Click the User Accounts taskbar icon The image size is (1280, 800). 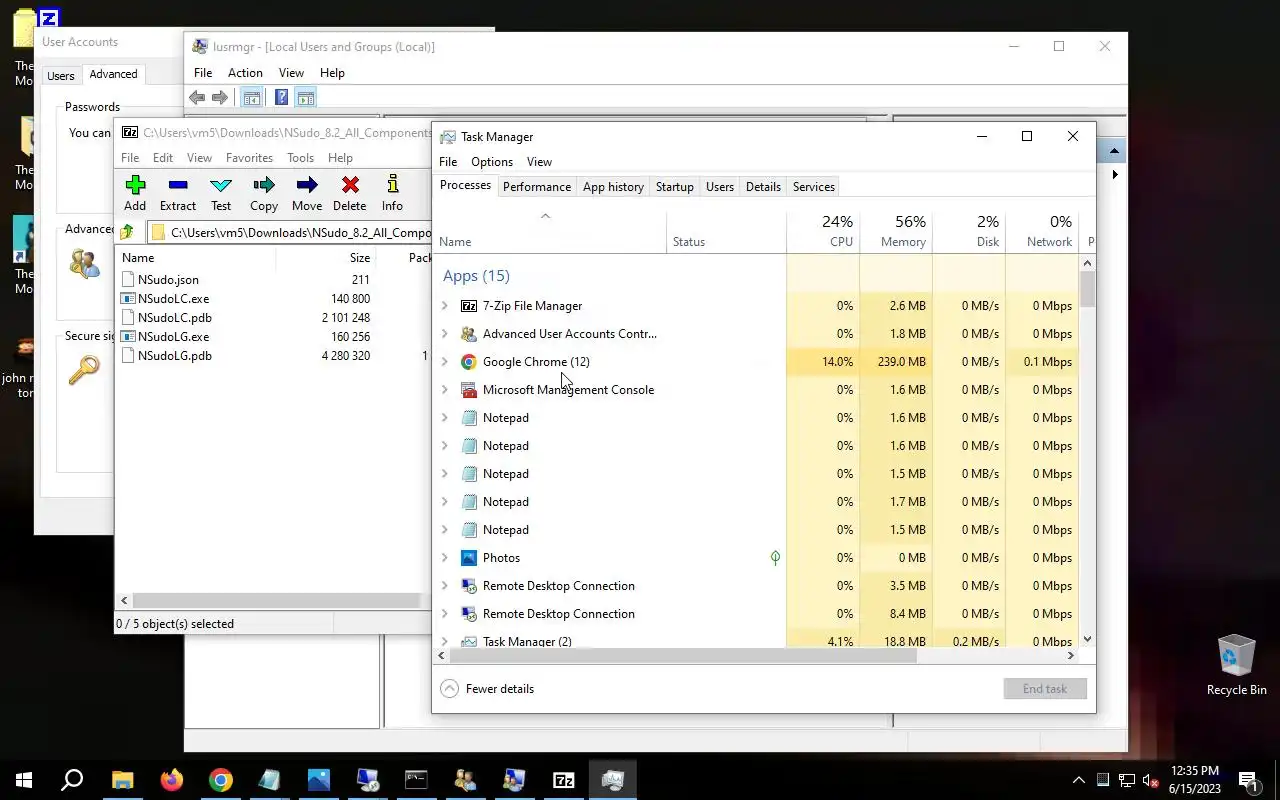[466, 780]
